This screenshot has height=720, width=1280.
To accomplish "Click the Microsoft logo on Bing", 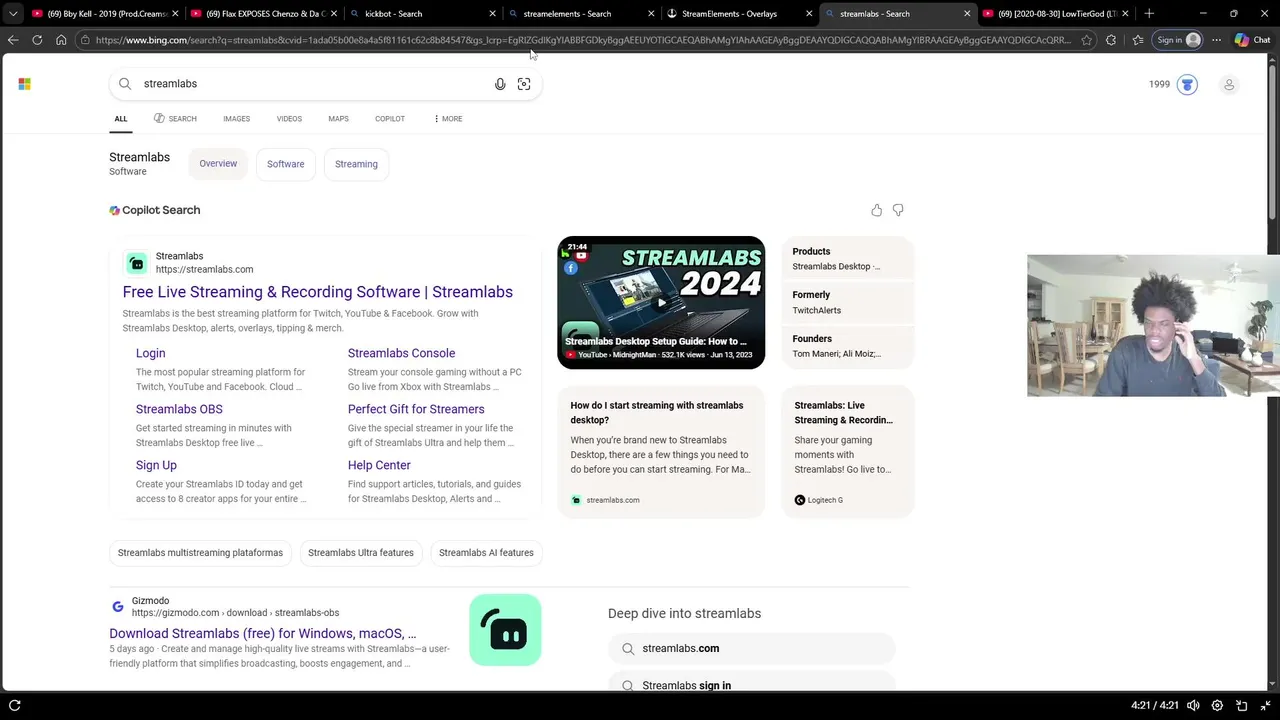I will [24, 84].
